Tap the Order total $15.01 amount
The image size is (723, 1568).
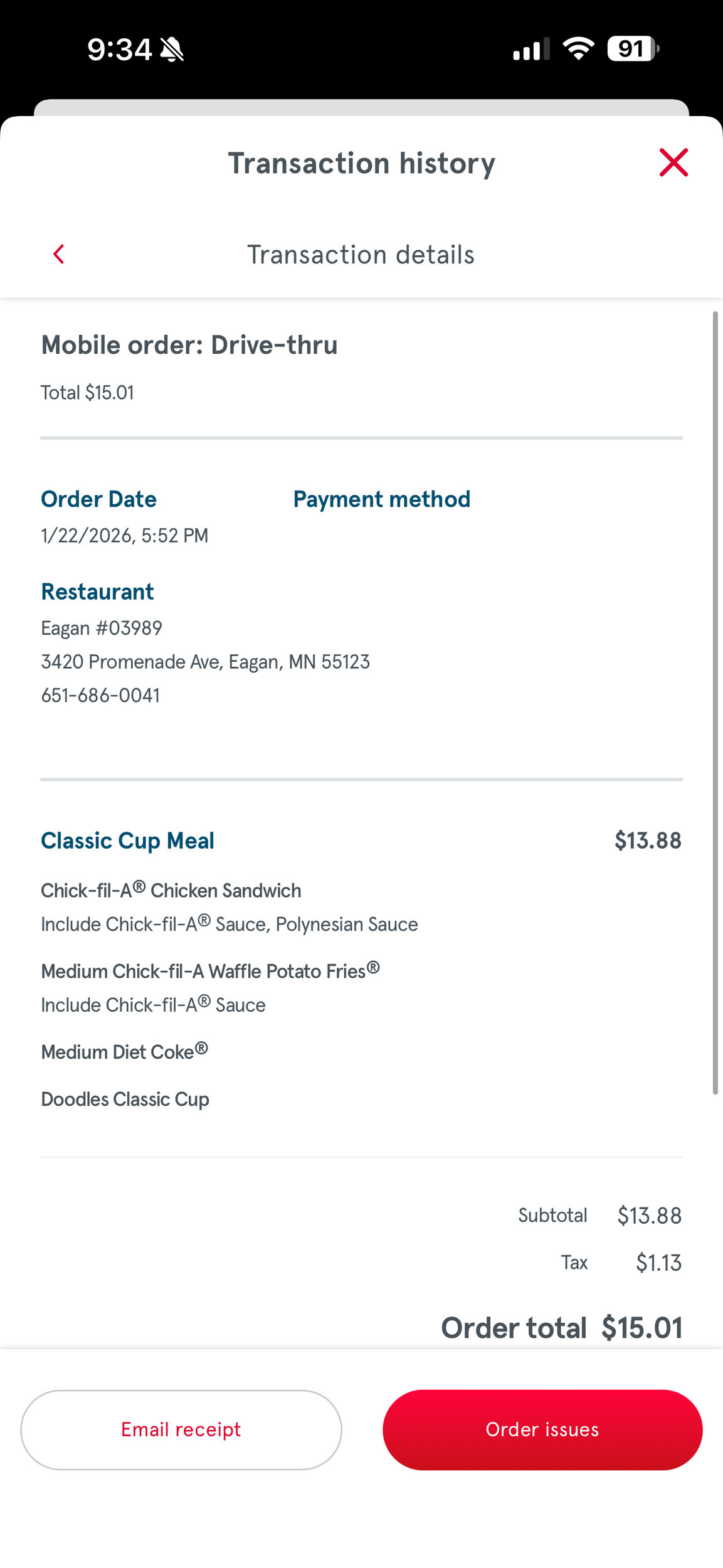tap(641, 1328)
